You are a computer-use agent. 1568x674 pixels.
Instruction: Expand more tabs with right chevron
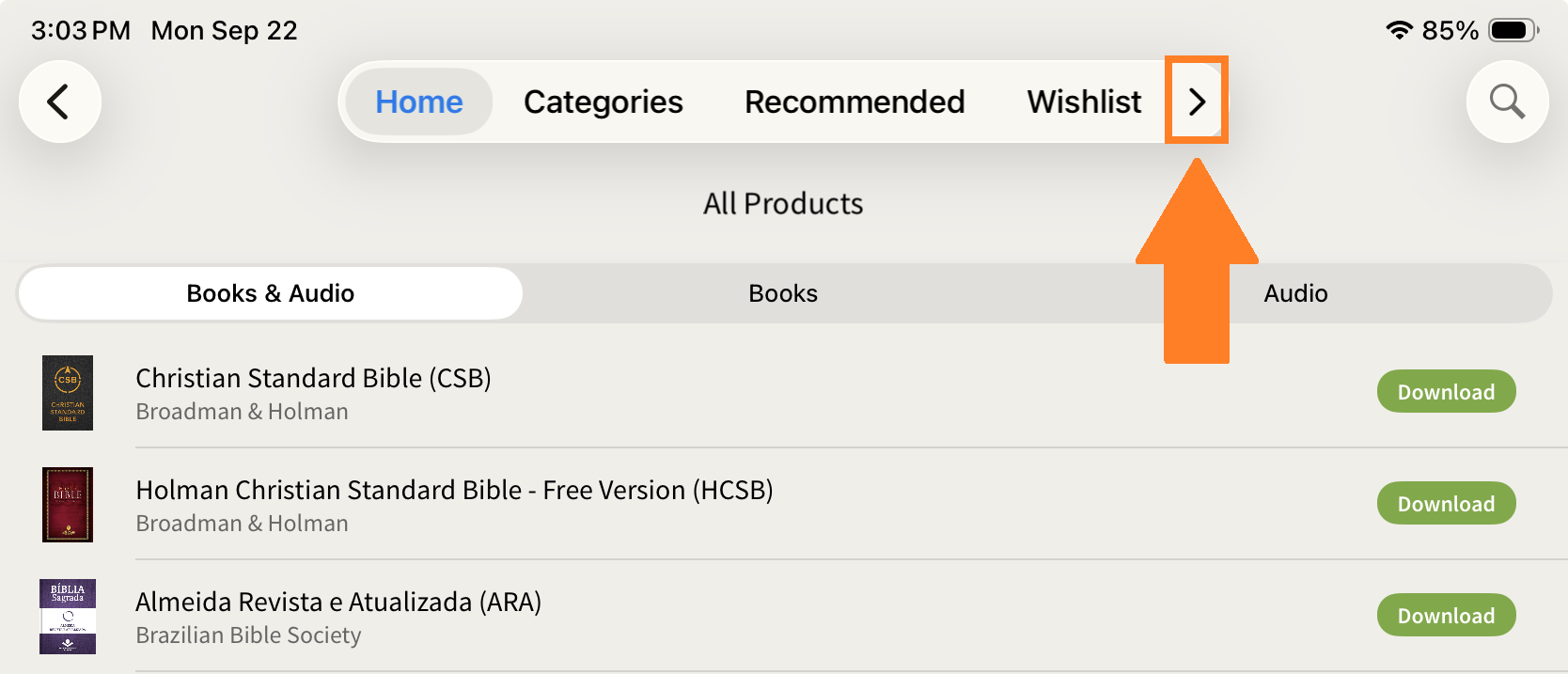tap(1197, 102)
